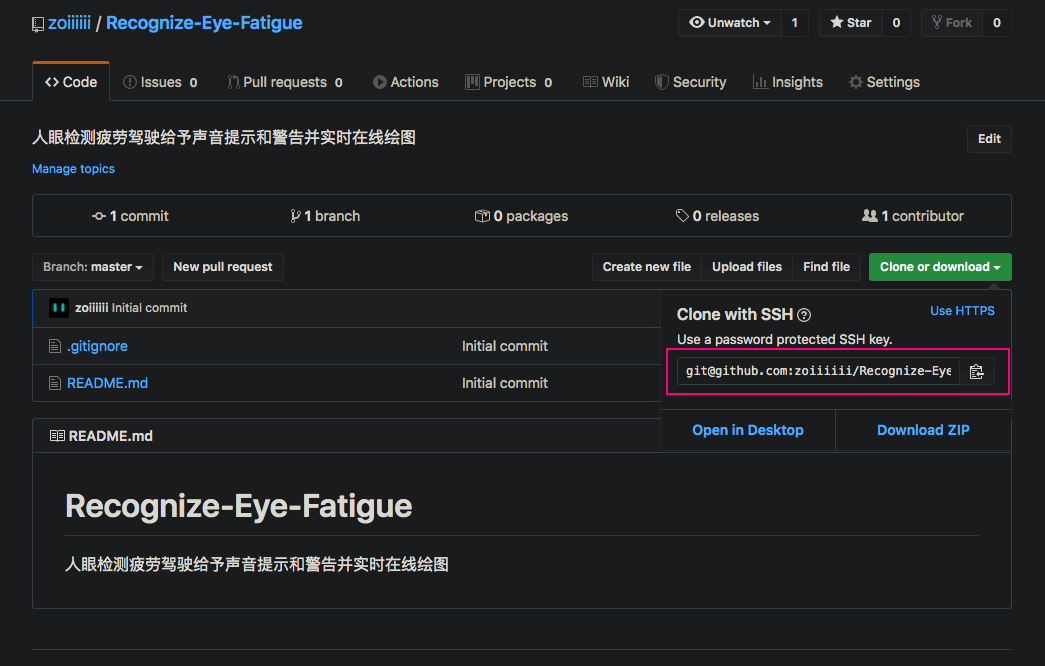This screenshot has width=1045, height=666.
Task: Click Create new file button
Action: coord(646,267)
